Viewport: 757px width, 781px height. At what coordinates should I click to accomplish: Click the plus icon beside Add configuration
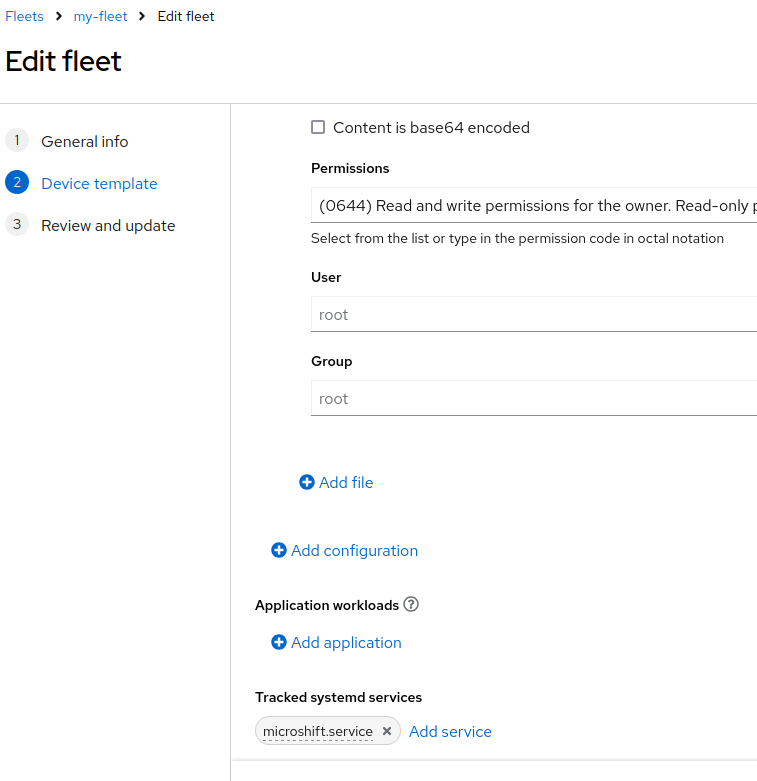coord(279,550)
